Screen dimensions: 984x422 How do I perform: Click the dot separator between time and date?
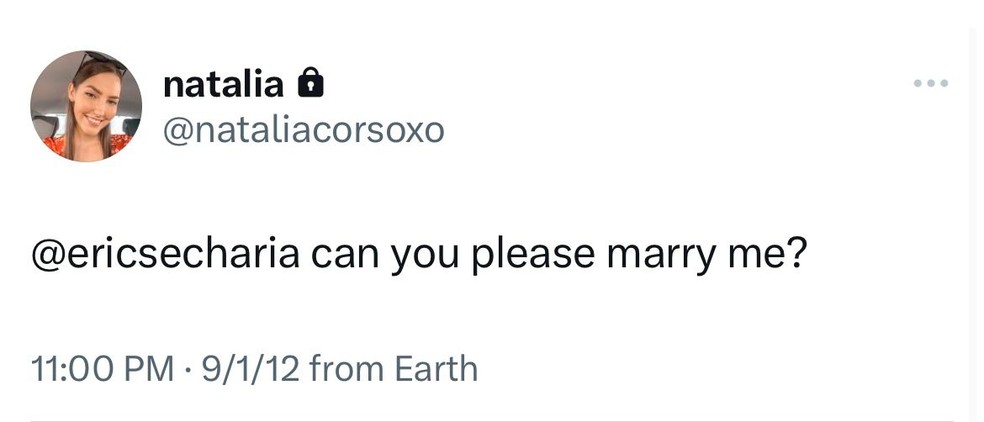188,370
